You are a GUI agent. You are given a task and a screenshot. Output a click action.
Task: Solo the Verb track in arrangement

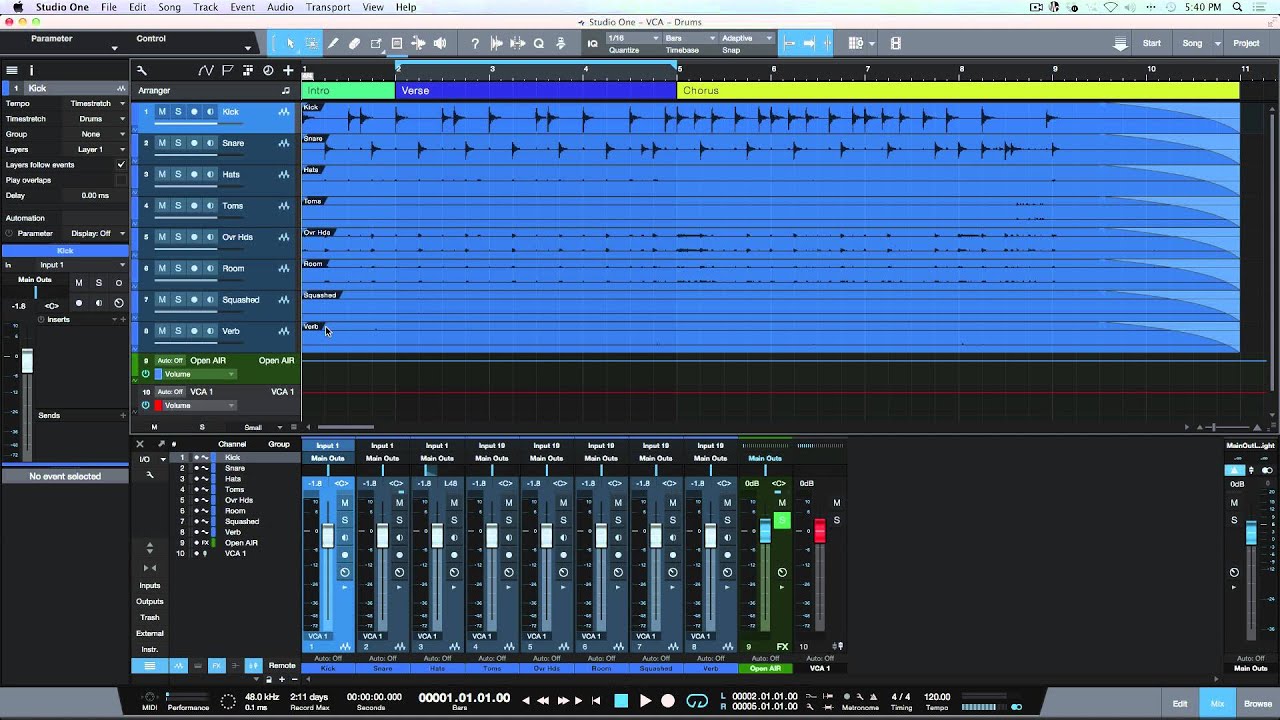[178, 331]
